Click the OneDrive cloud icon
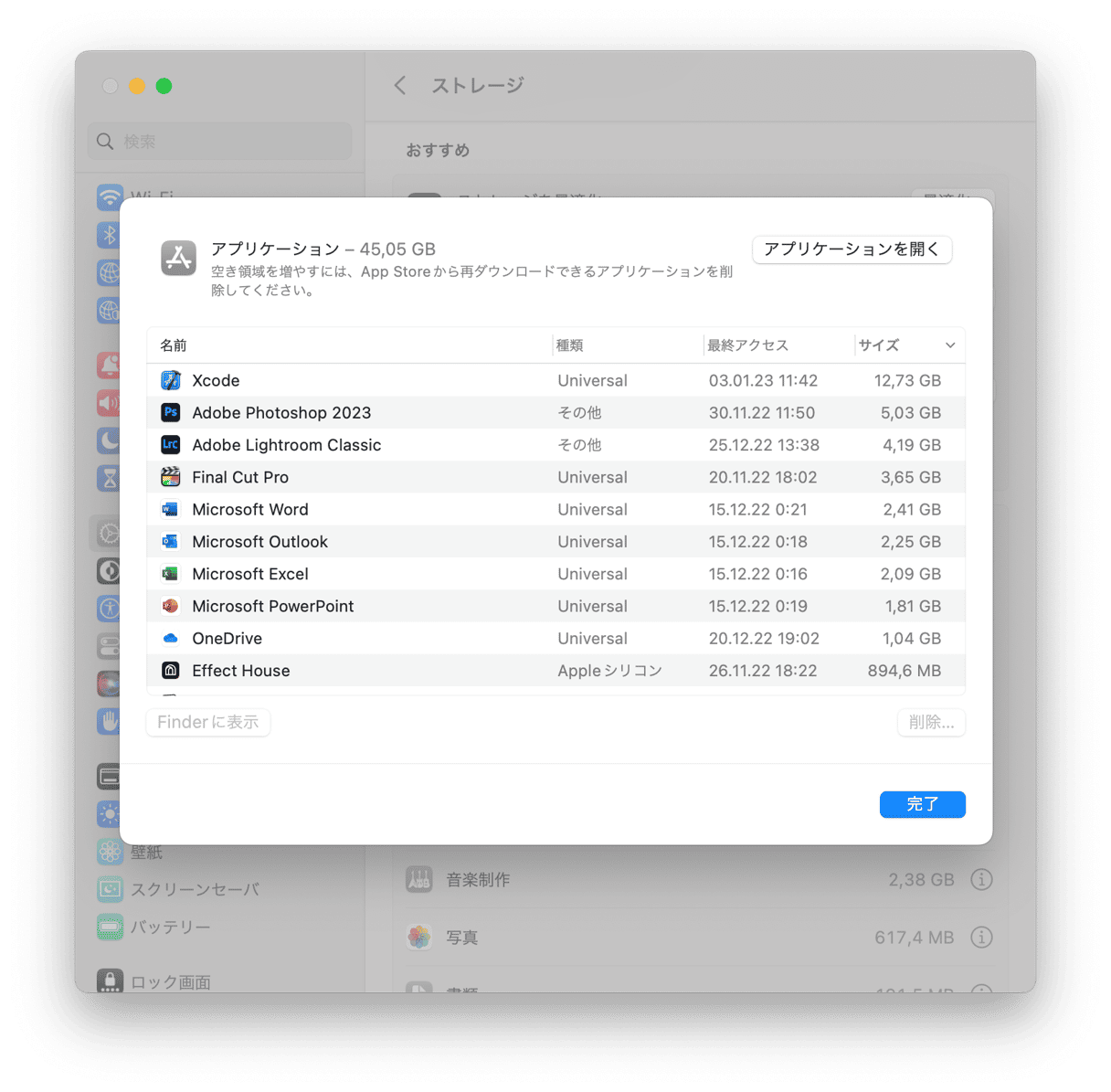 171,638
